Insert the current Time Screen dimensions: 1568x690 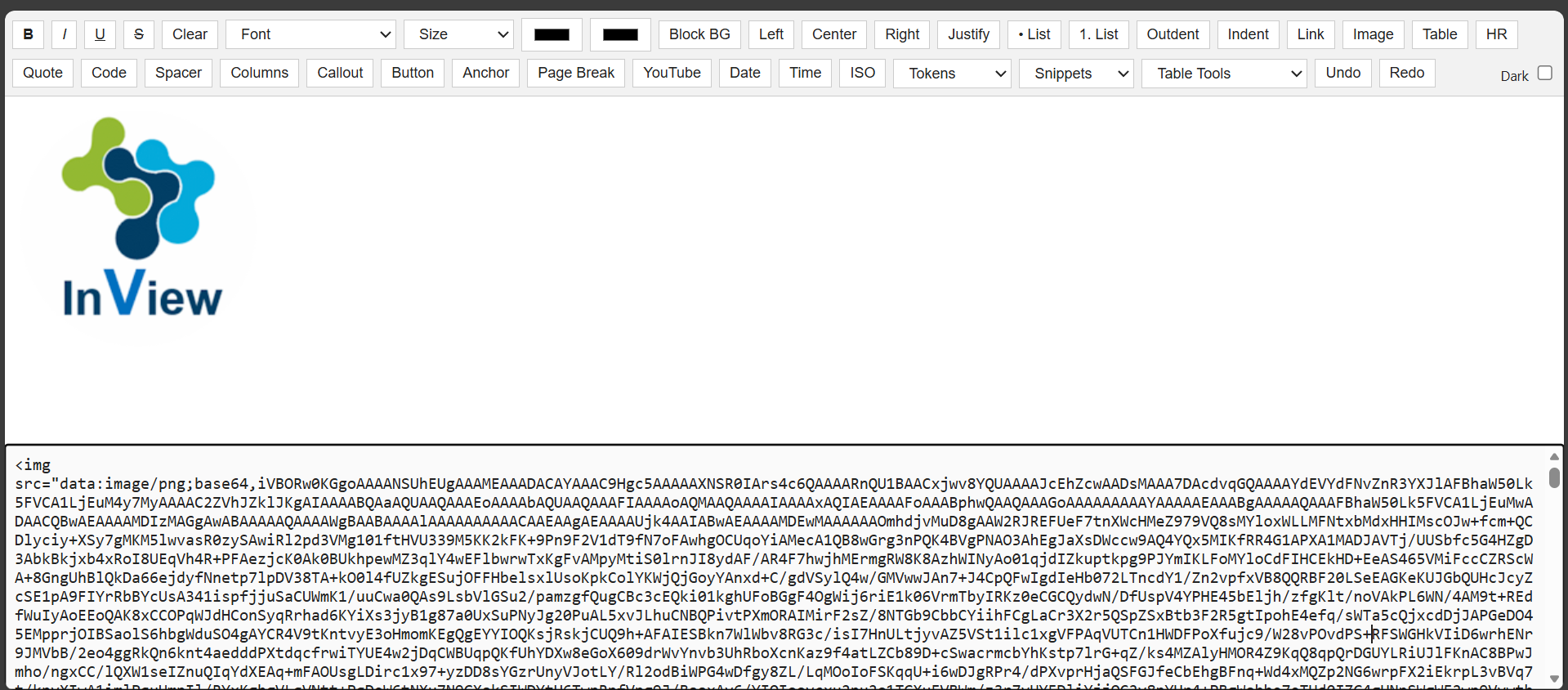806,73
